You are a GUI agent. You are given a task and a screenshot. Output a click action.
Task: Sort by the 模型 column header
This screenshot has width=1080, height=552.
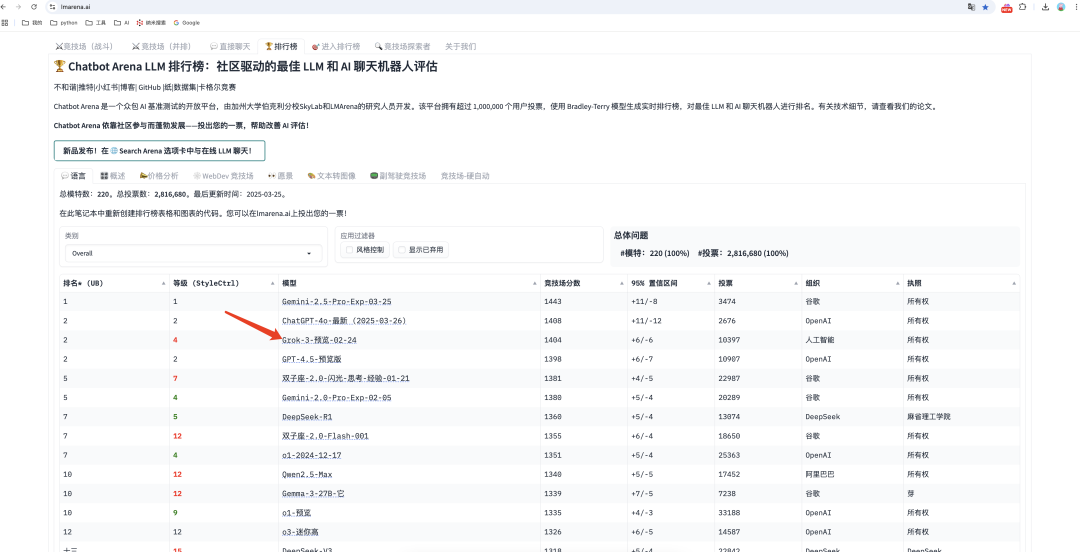pyautogui.click(x=409, y=283)
